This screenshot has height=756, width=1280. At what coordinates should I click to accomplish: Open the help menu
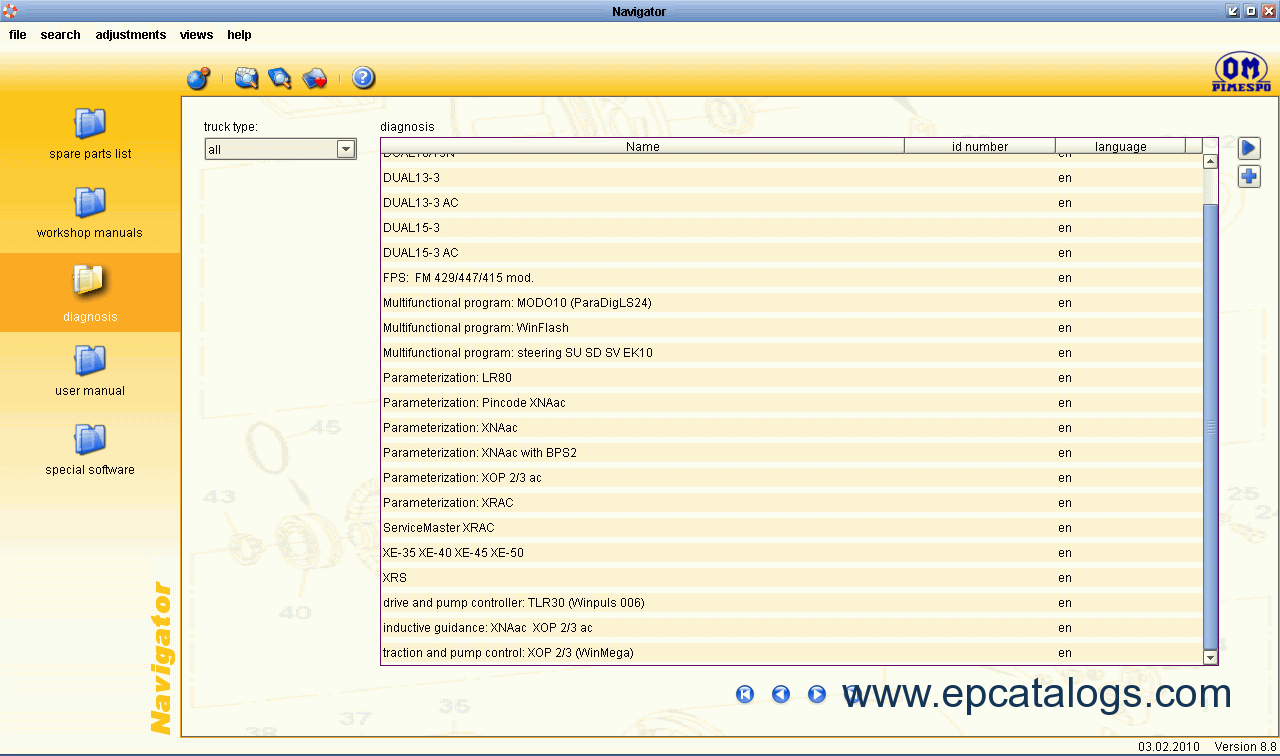[239, 35]
